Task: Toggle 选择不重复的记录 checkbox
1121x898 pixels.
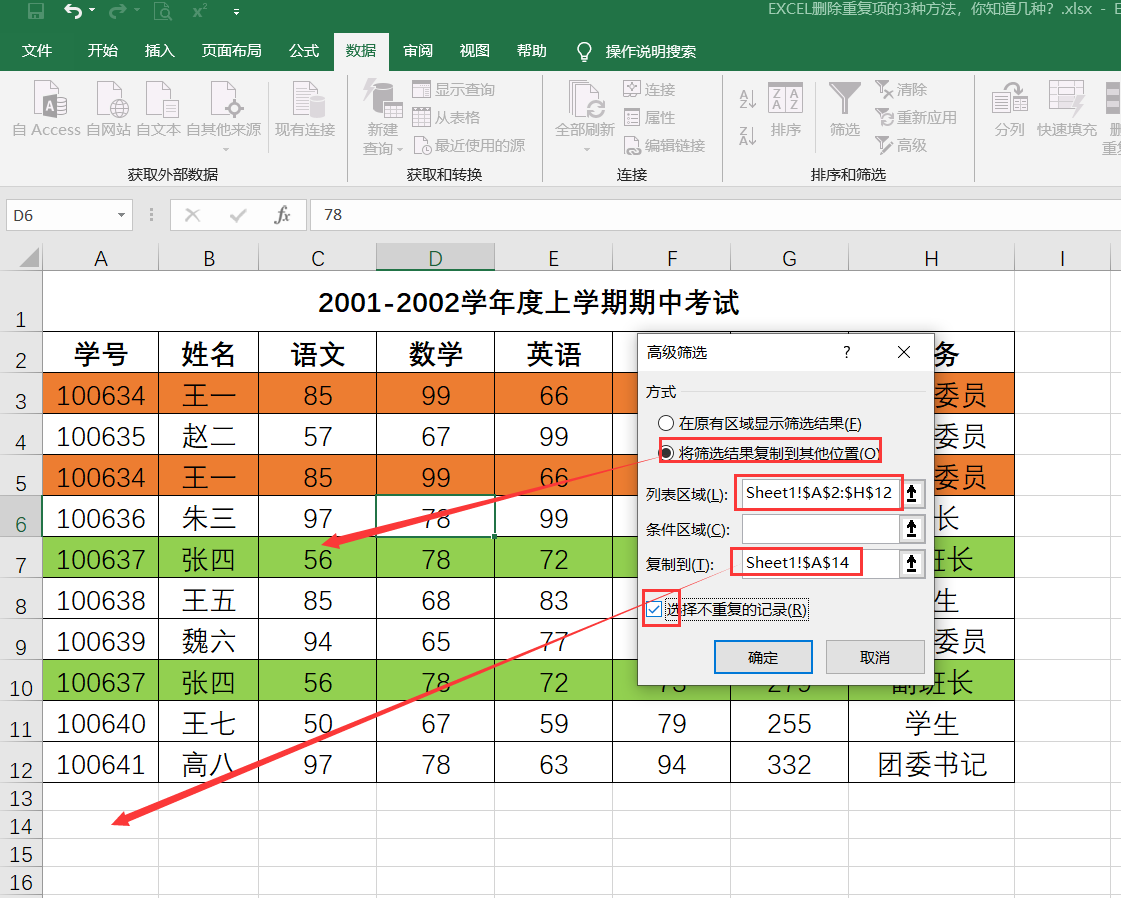Action: point(654,610)
